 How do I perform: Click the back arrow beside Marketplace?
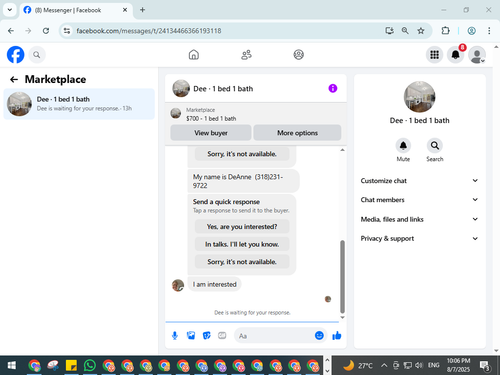click(x=14, y=79)
